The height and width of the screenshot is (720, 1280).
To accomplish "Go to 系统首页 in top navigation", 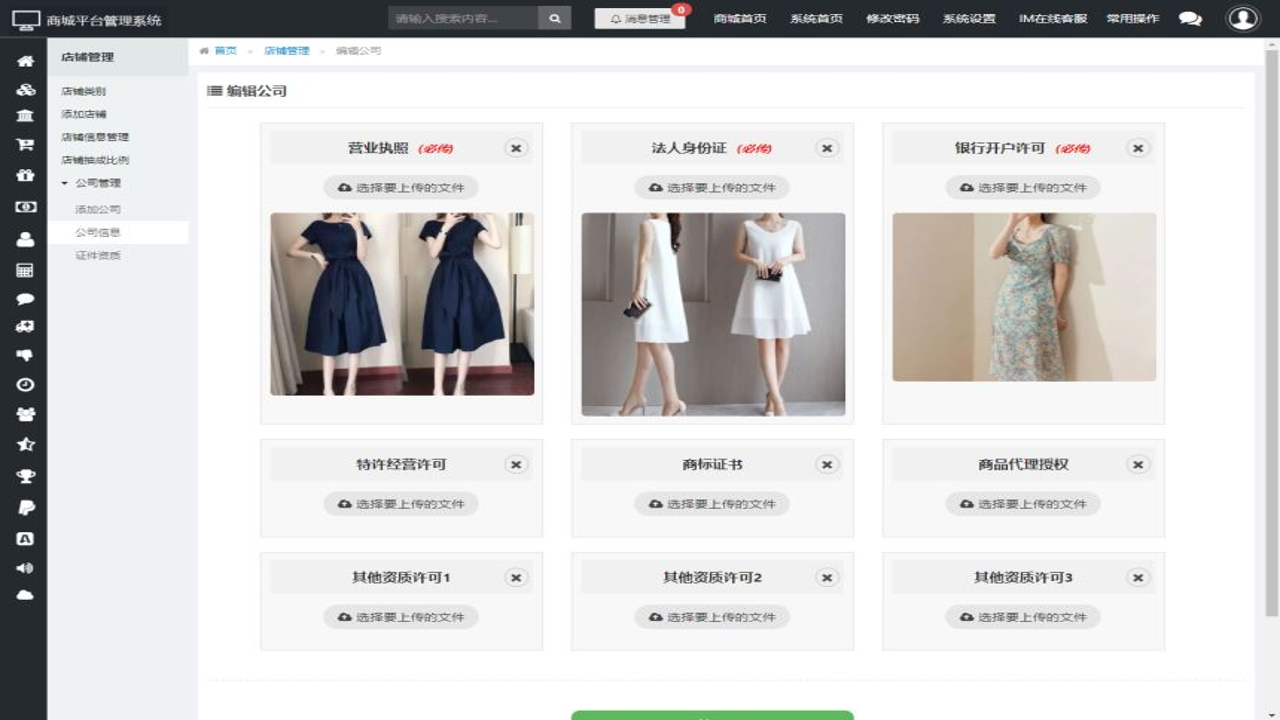I will pyautogui.click(x=816, y=18).
